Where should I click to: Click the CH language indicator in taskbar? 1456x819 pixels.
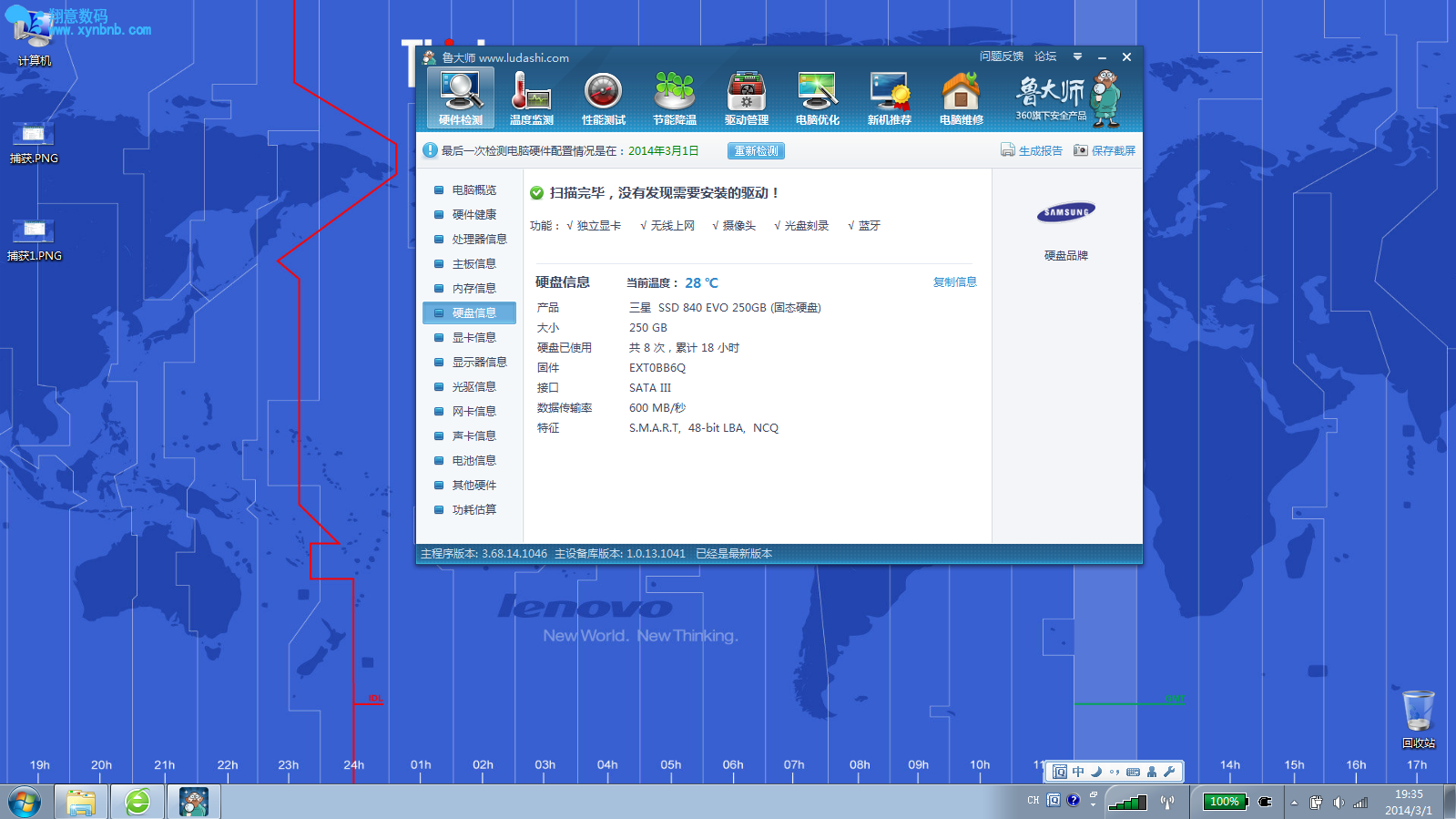pyautogui.click(x=1033, y=801)
